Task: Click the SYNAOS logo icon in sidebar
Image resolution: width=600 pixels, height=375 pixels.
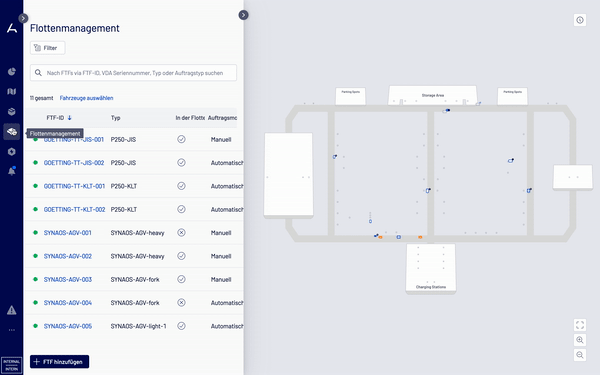Action: pyautogui.click(x=12, y=28)
